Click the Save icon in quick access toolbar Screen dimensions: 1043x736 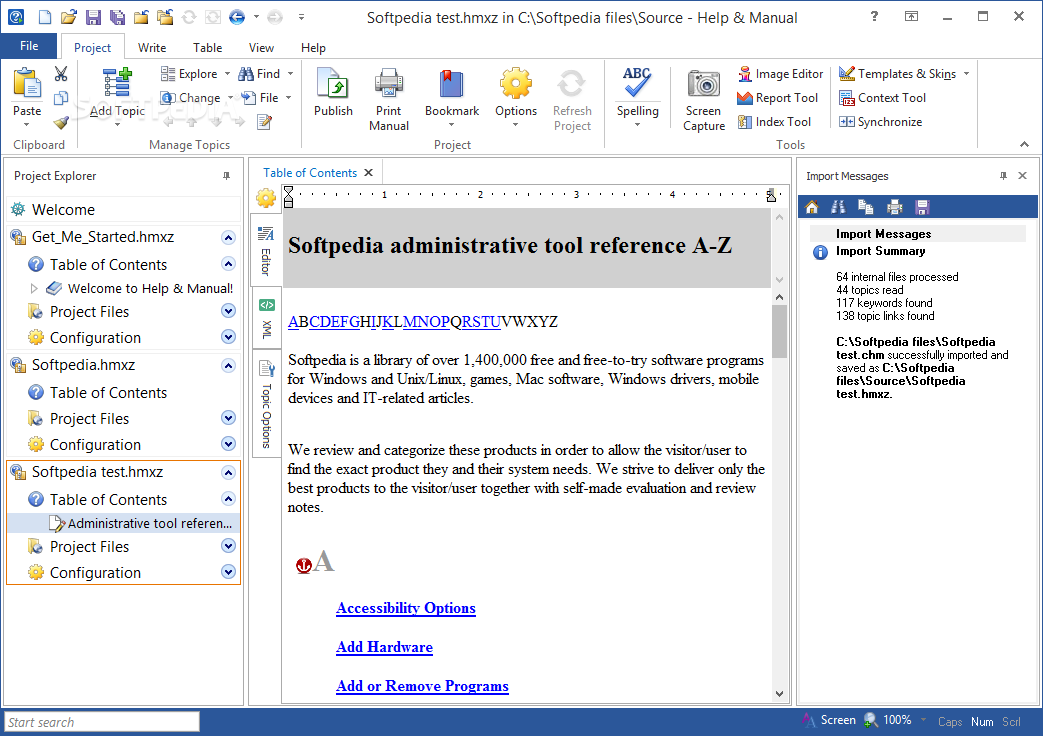(x=93, y=17)
